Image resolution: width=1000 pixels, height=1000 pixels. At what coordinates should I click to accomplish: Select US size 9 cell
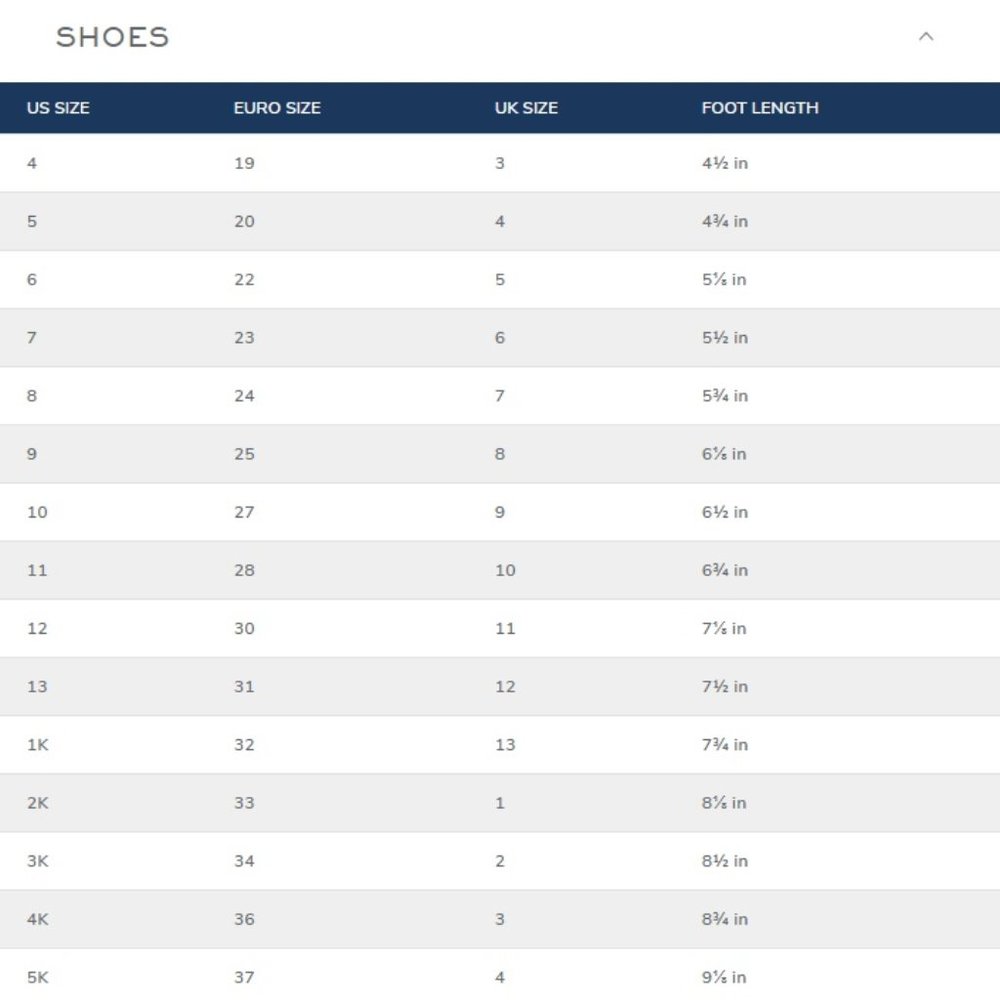[32, 454]
